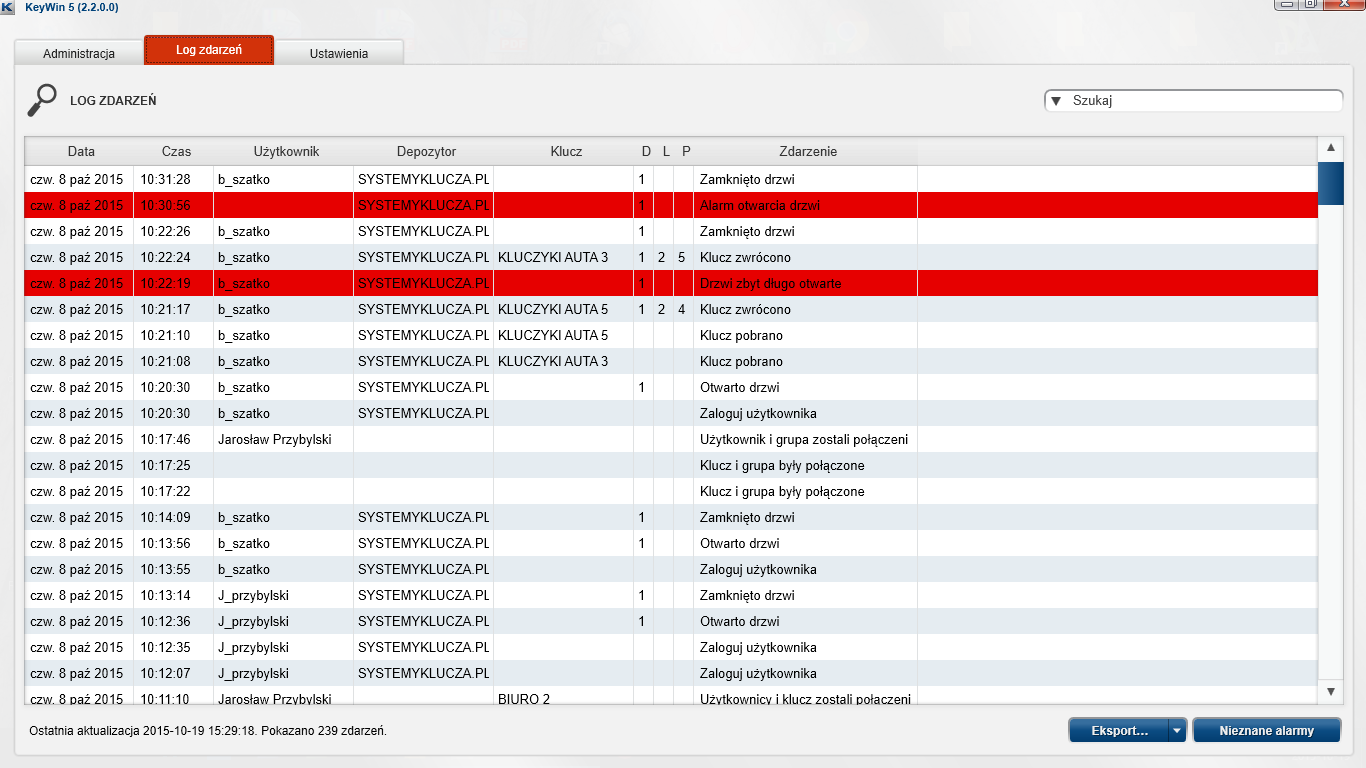Click the scroll up arrow of event list
Viewport: 1366px width, 768px height.
click(x=1331, y=149)
